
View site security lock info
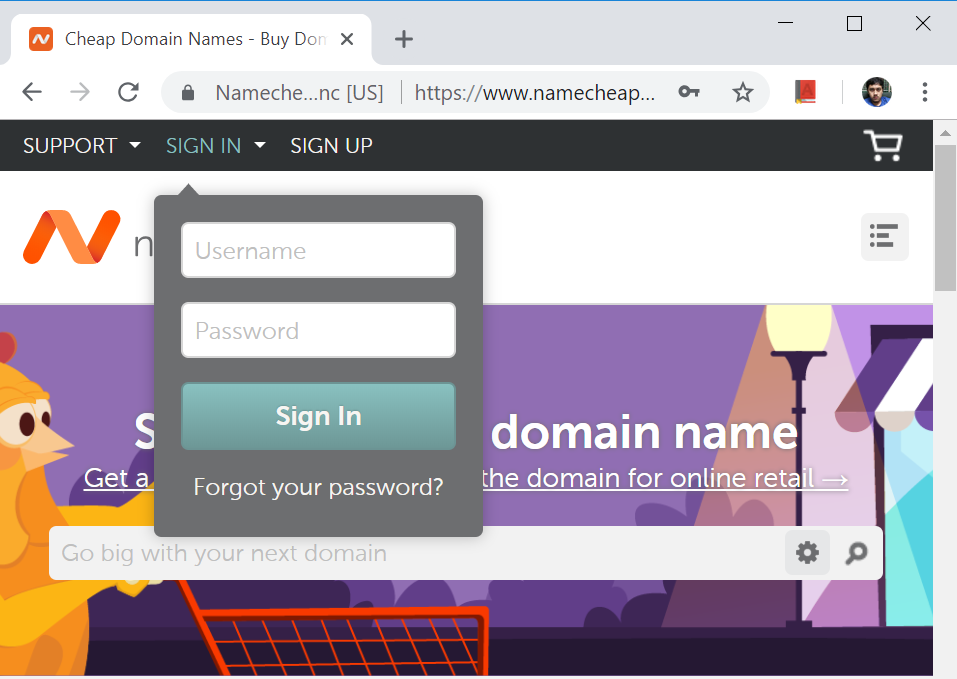coord(188,93)
